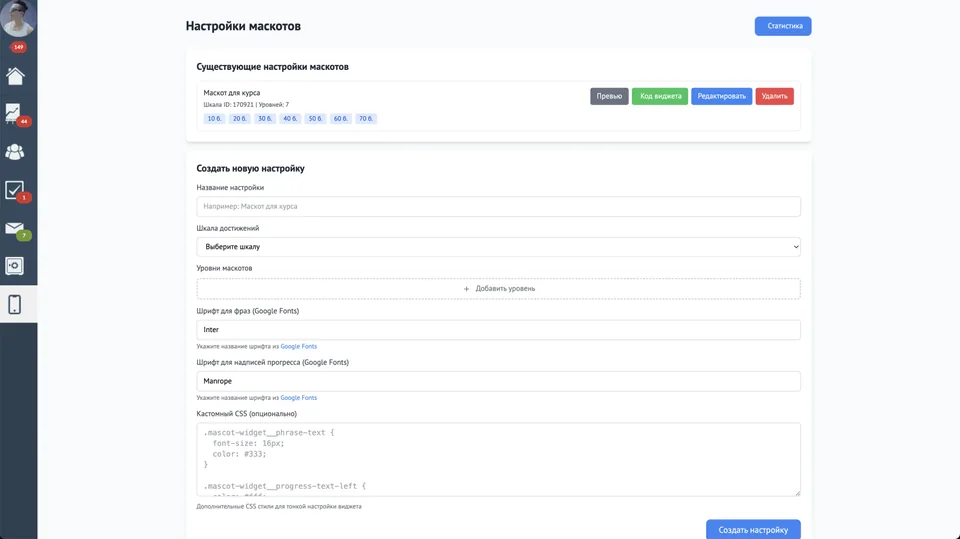Viewport: 960px width, 539px height.
Task: Click the Статистика button
Action: tap(782, 26)
